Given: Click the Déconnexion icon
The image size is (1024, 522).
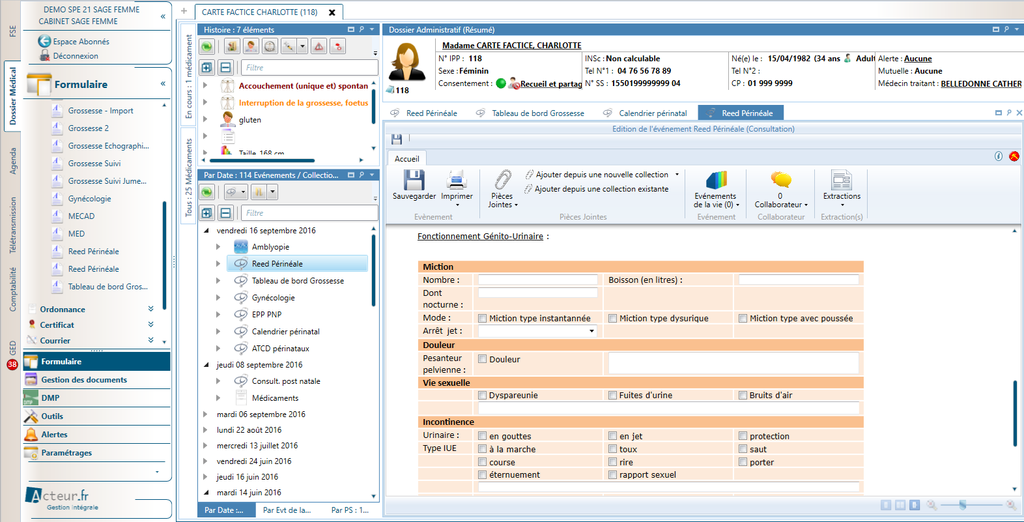Looking at the screenshot, I should pyautogui.click(x=44, y=56).
